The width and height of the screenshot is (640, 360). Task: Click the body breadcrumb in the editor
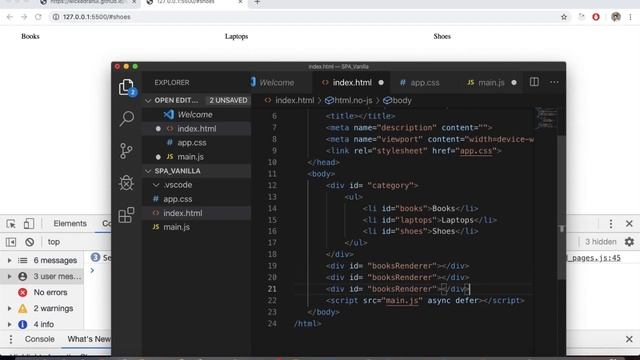397,100
